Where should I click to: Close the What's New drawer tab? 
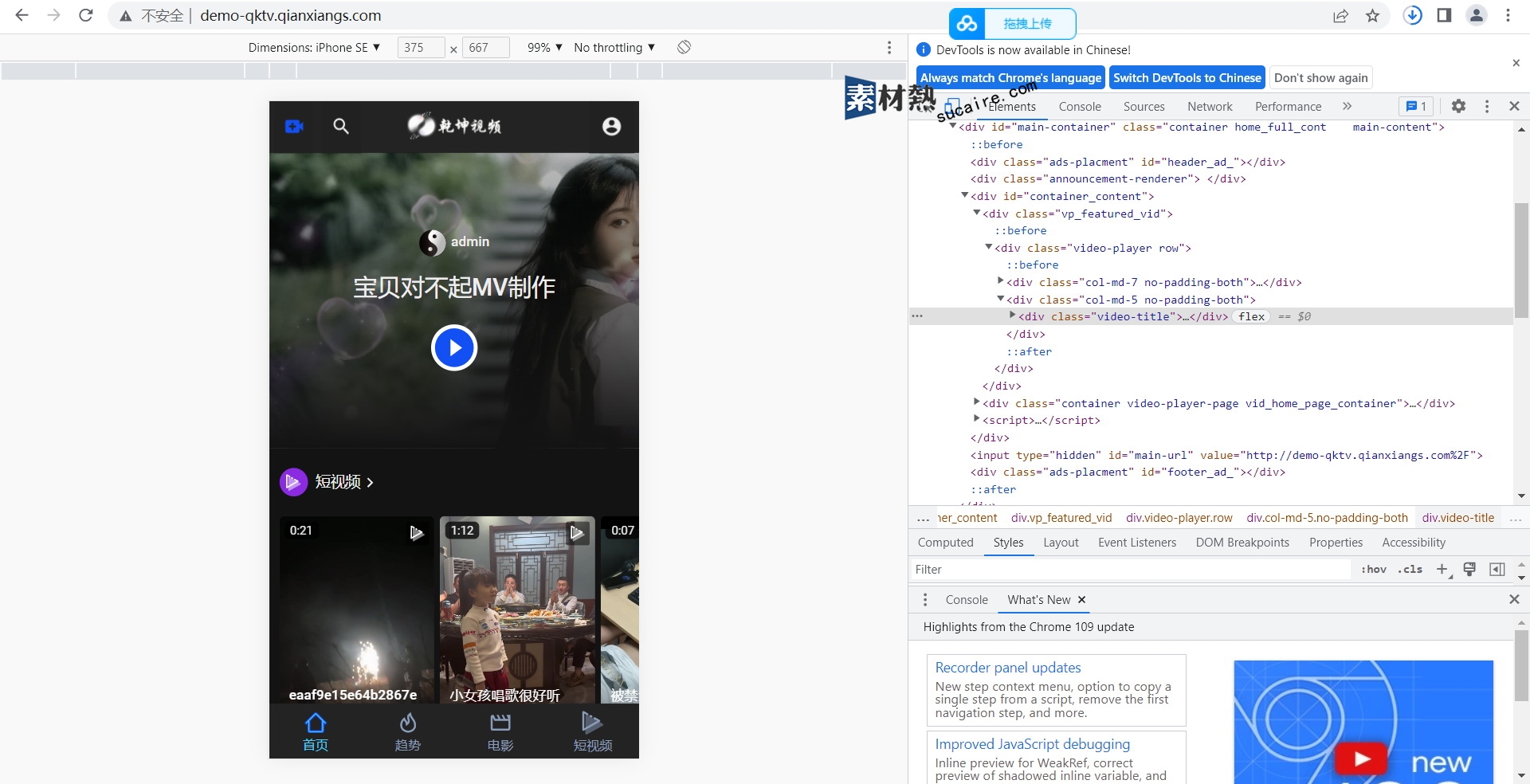pos(1081,600)
